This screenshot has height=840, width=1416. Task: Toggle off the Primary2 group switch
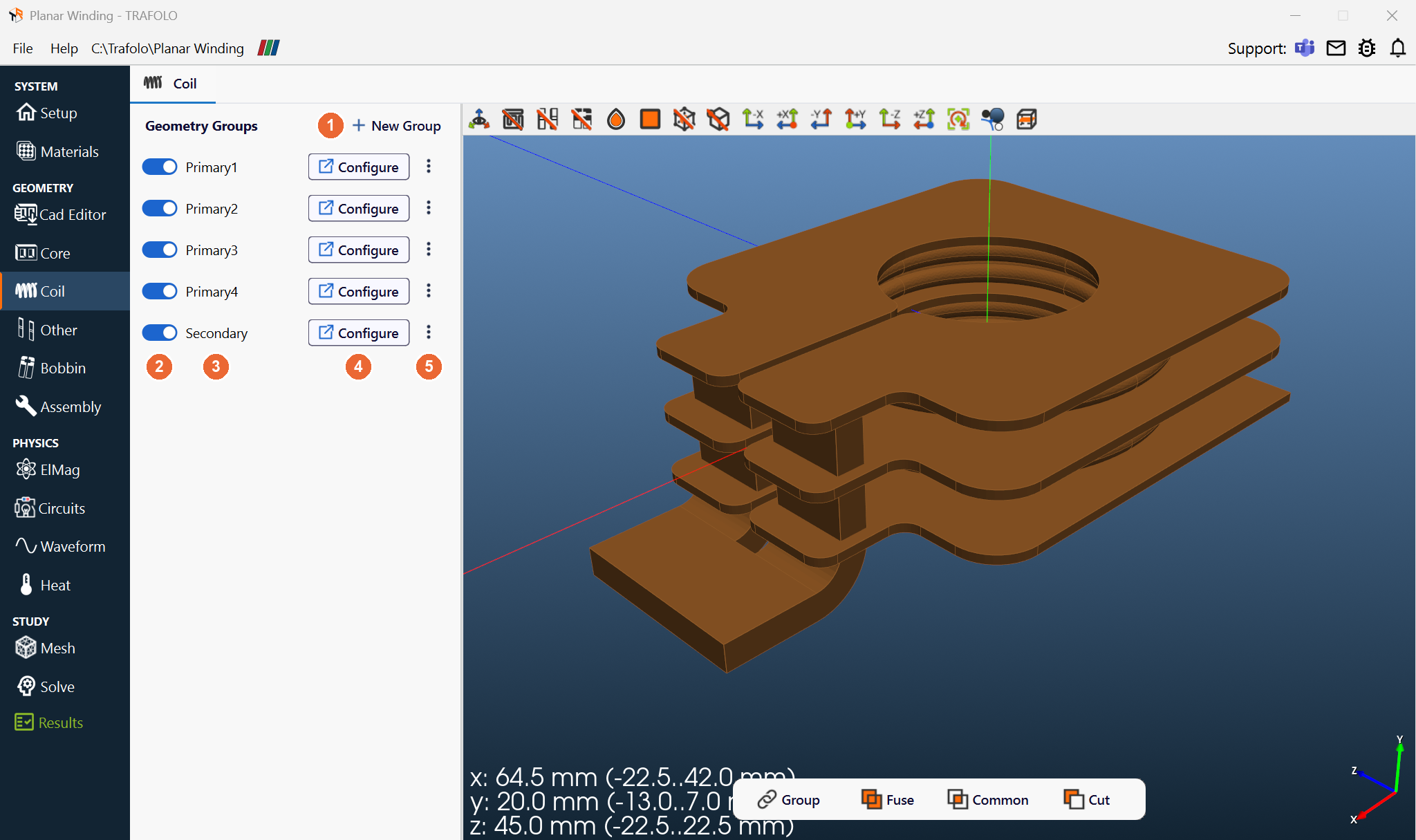coord(160,208)
